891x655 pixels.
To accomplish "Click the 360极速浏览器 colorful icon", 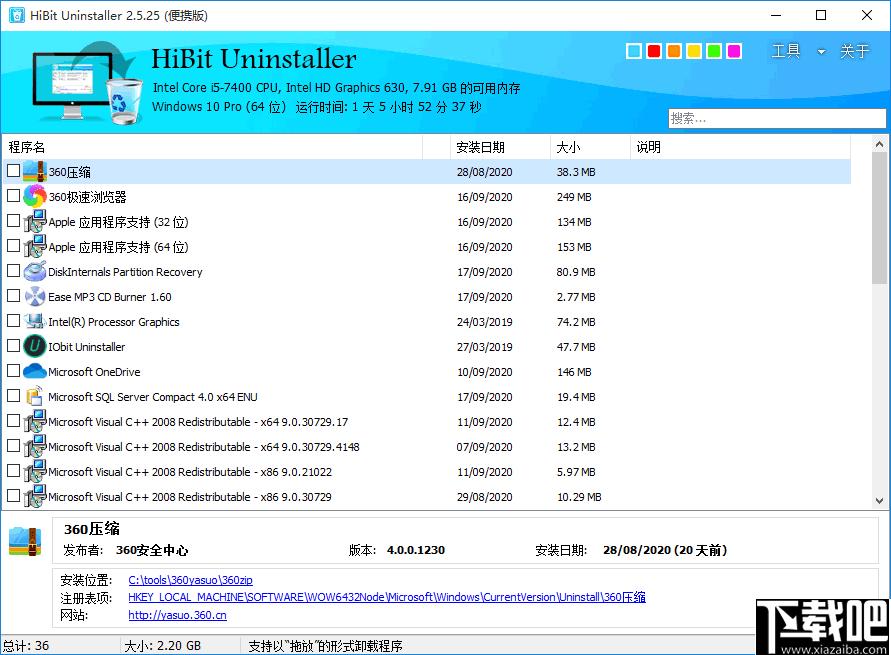I will [x=35, y=197].
